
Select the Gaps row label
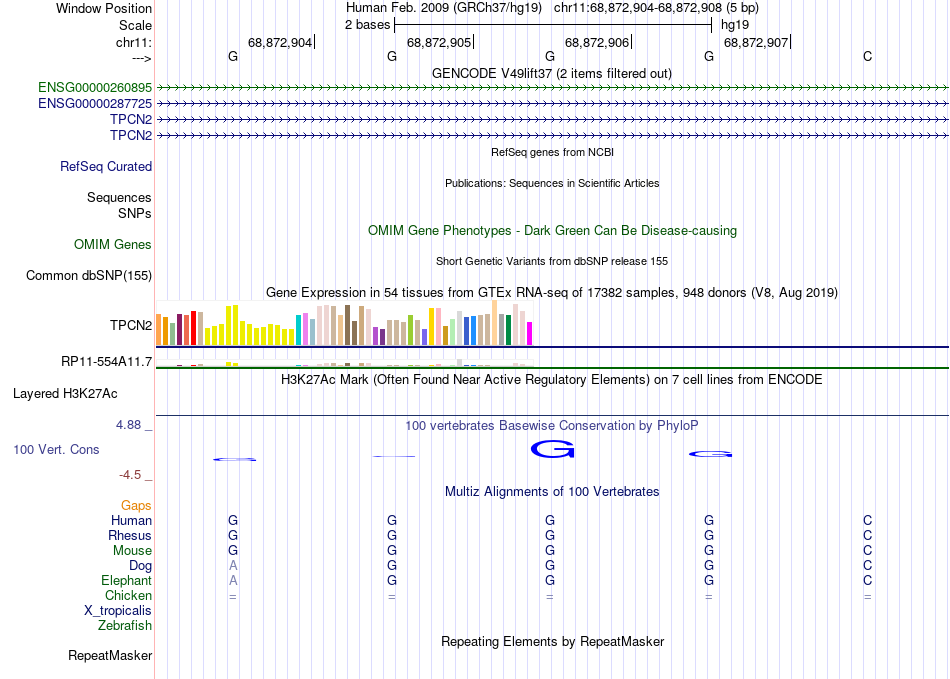click(x=136, y=505)
